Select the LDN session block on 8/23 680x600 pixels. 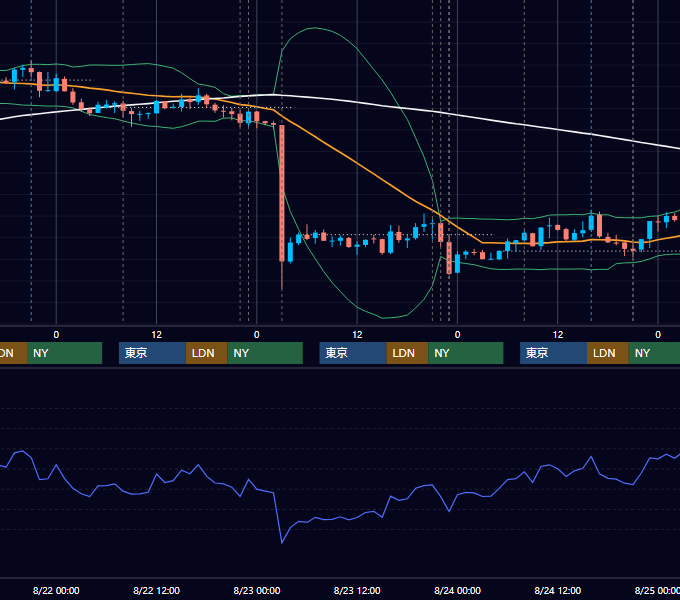pos(407,353)
